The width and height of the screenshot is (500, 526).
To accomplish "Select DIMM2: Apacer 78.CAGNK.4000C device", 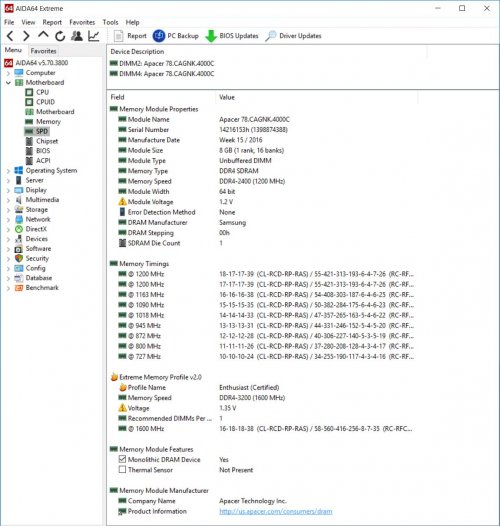I will pyautogui.click(x=162, y=63).
